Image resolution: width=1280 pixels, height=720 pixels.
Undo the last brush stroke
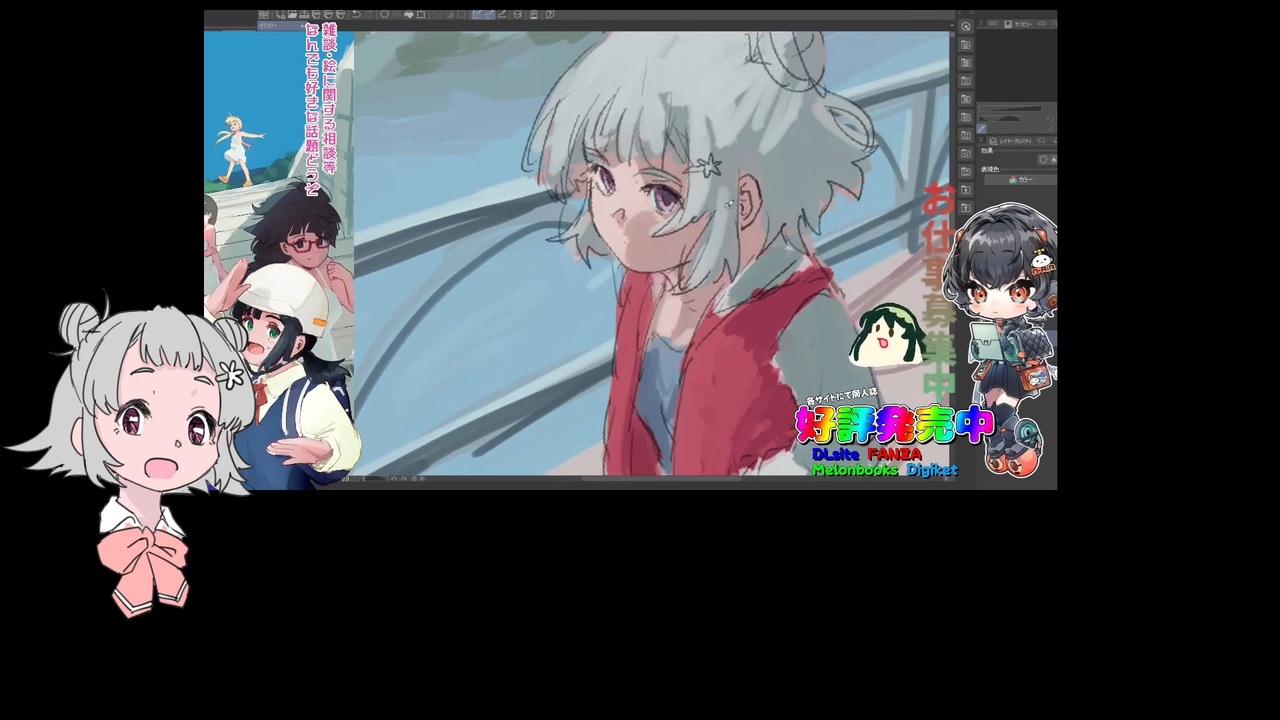tap(357, 15)
